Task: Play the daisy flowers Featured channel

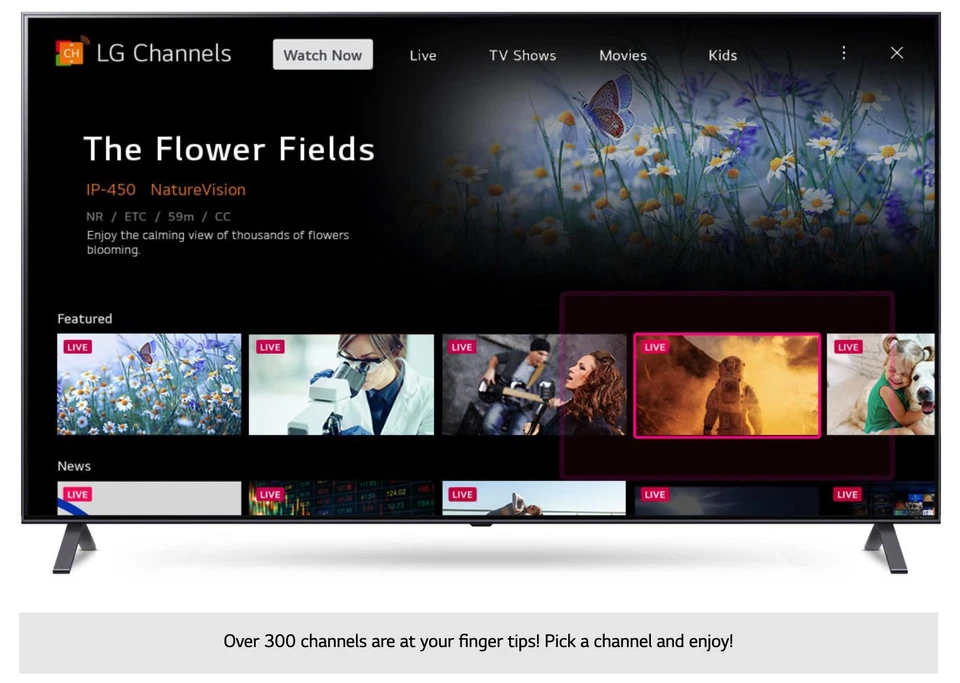Action: 148,385
